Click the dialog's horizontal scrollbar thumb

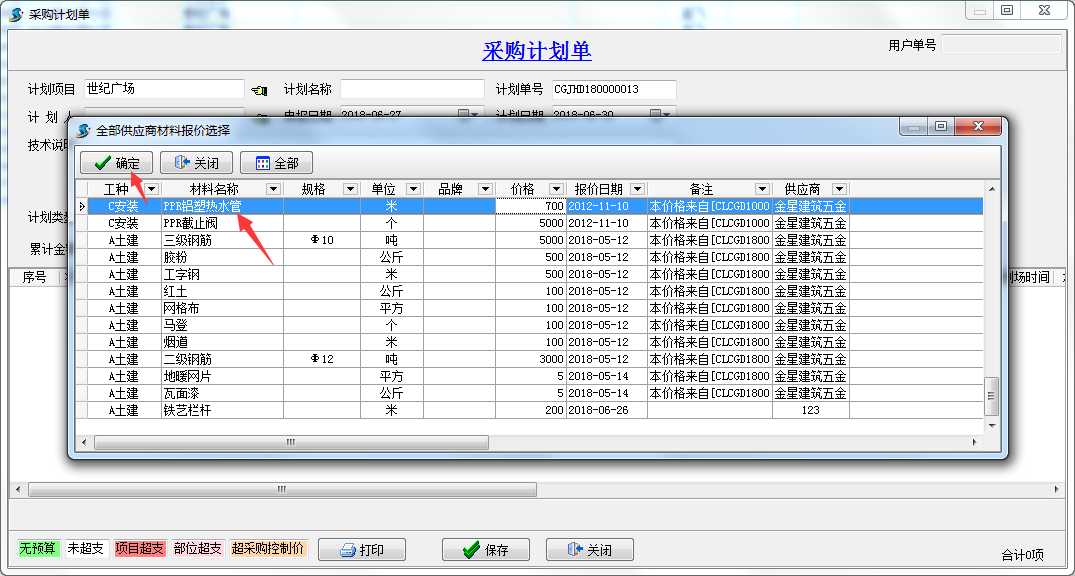pyautogui.click(x=290, y=442)
